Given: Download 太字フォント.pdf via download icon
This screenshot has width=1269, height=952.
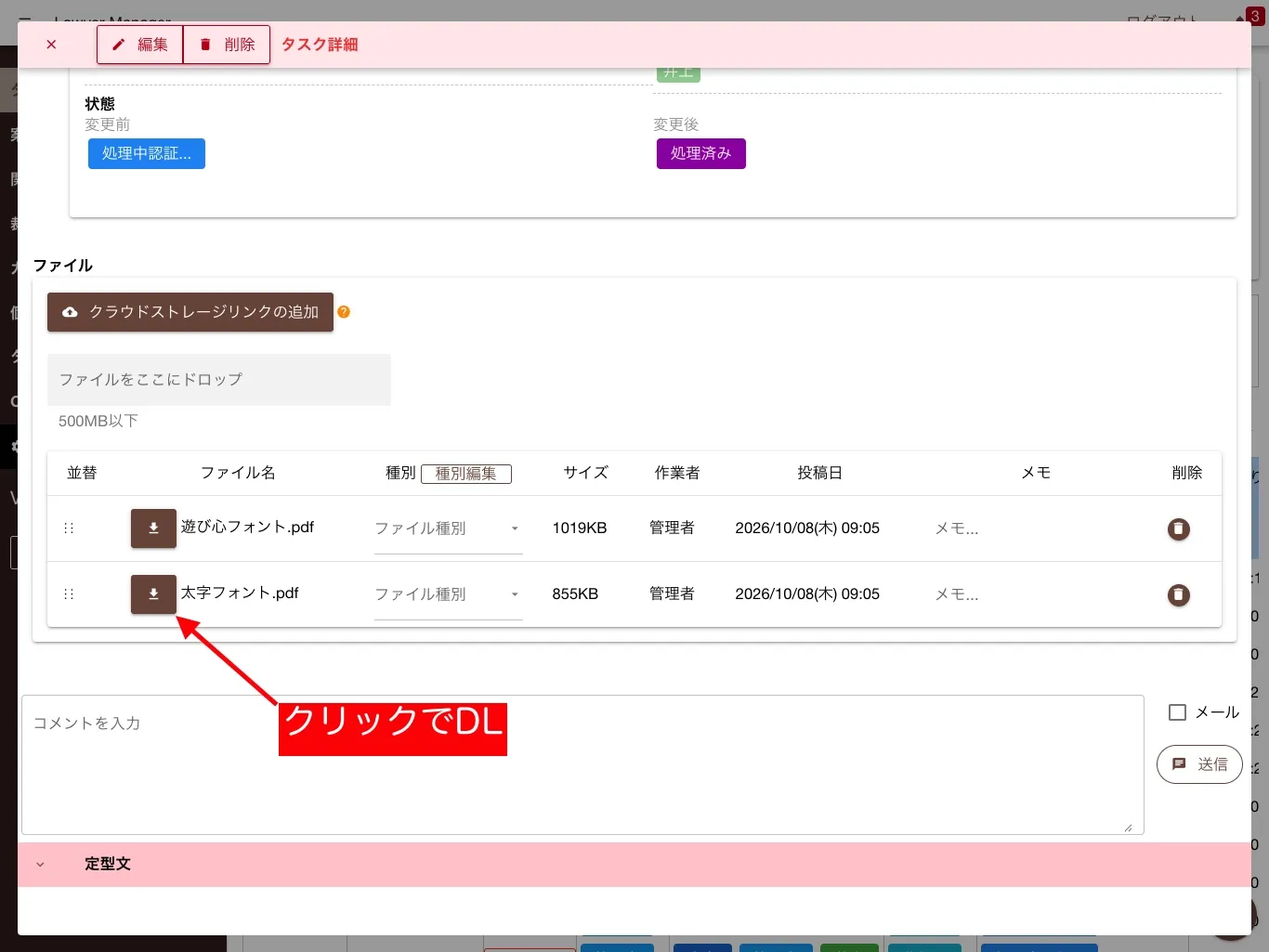Looking at the screenshot, I should click(153, 594).
